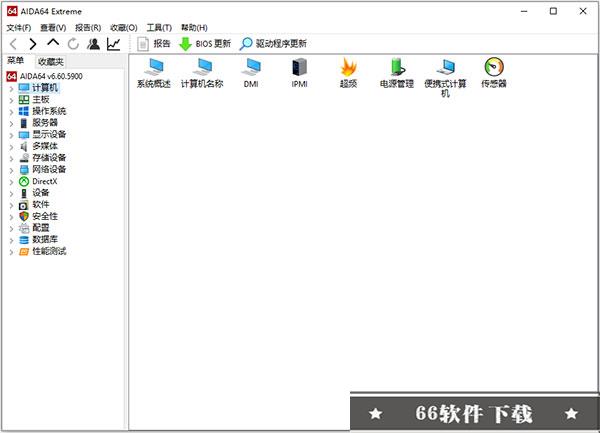Screen dimensions: 600x433
Task: Open the 计算机名称 computer name icon
Action: (202, 73)
